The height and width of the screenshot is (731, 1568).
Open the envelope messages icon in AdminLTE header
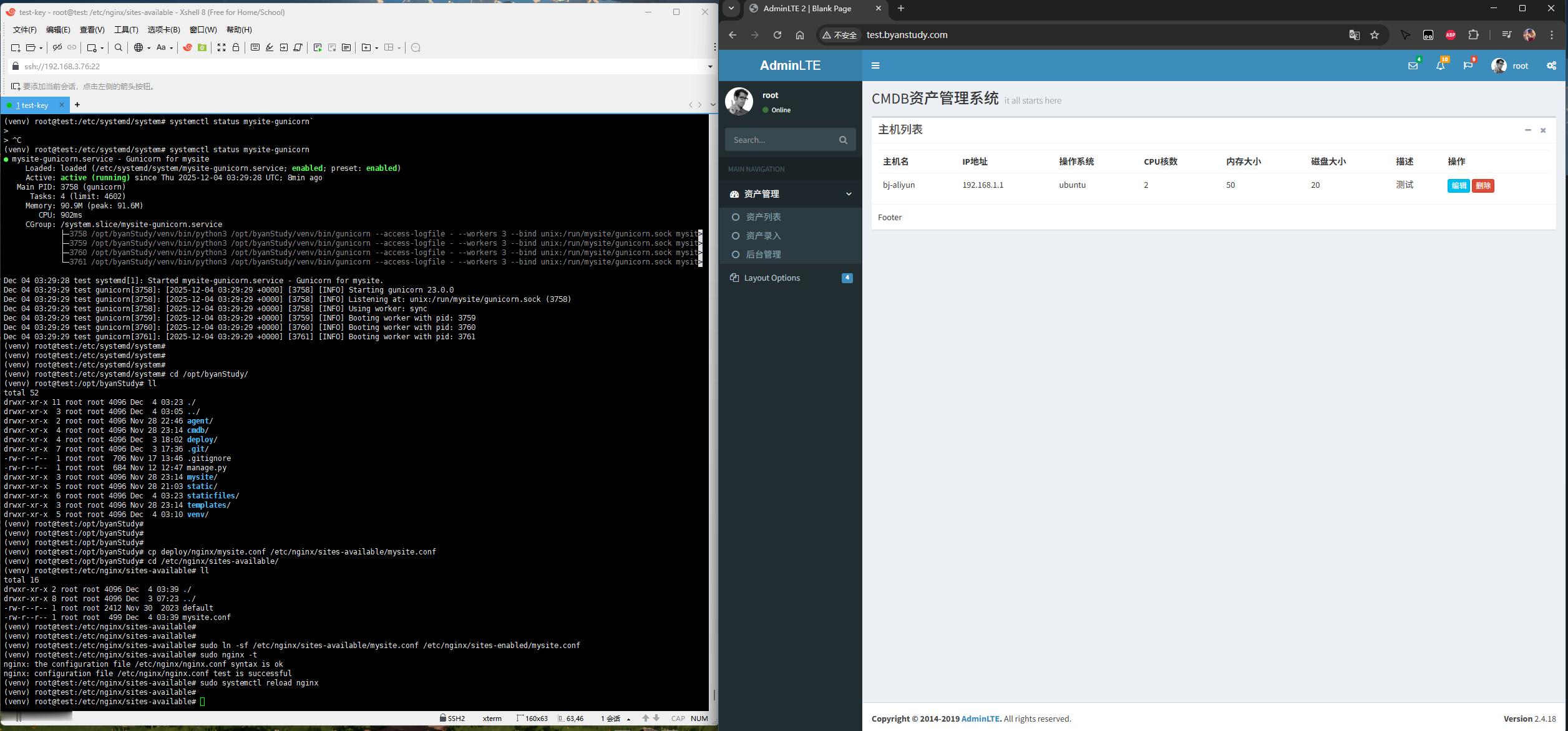click(1413, 65)
